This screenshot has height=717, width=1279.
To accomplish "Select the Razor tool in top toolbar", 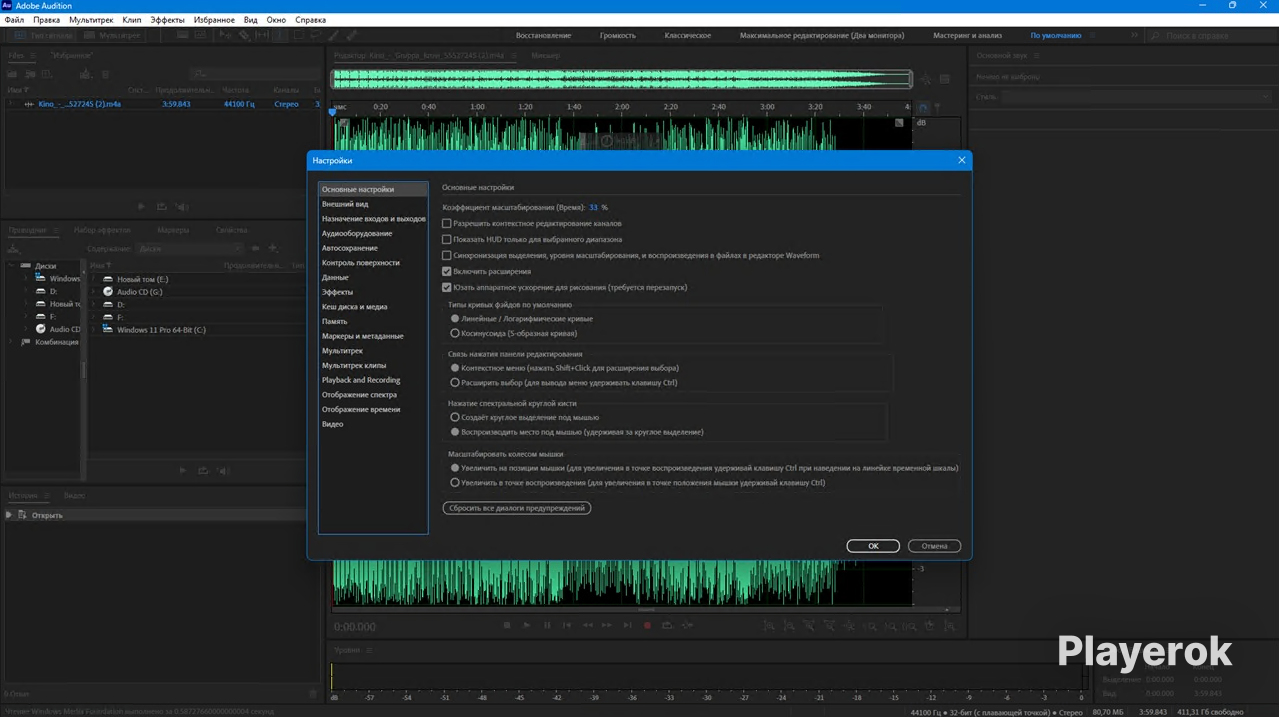I will (243, 35).
